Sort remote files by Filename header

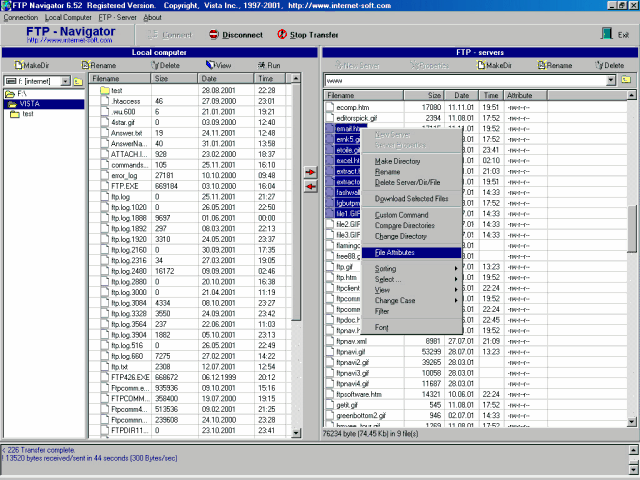pyautogui.click(x=364, y=96)
